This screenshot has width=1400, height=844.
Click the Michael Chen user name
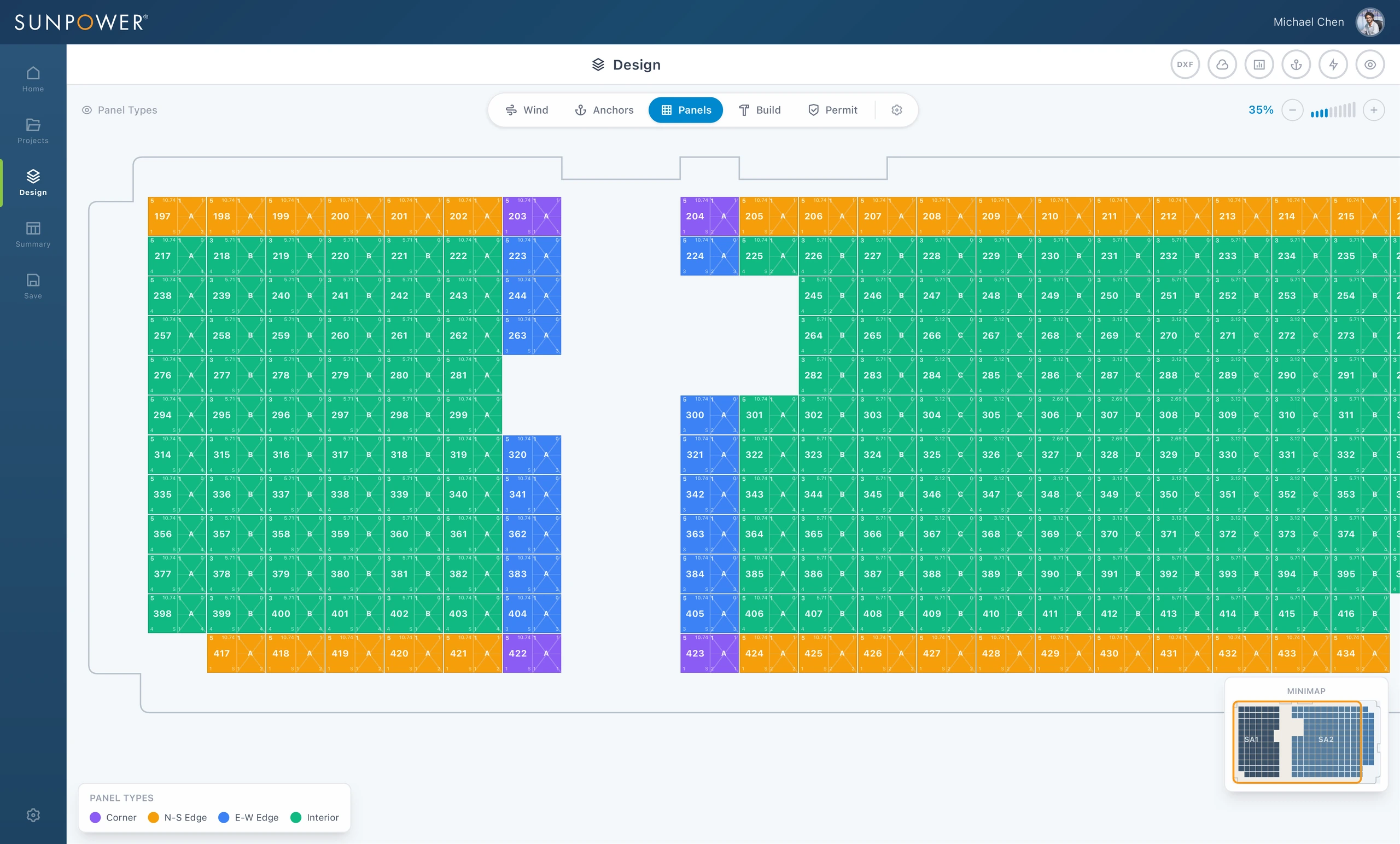(x=1308, y=22)
